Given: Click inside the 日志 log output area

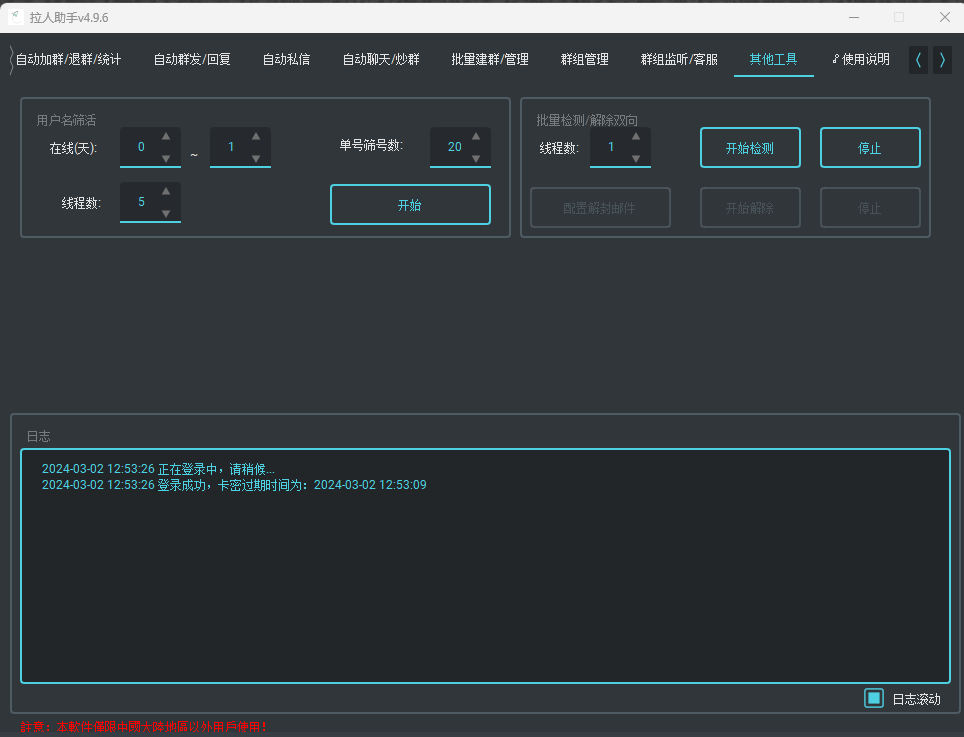Looking at the screenshot, I should [x=485, y=580].
